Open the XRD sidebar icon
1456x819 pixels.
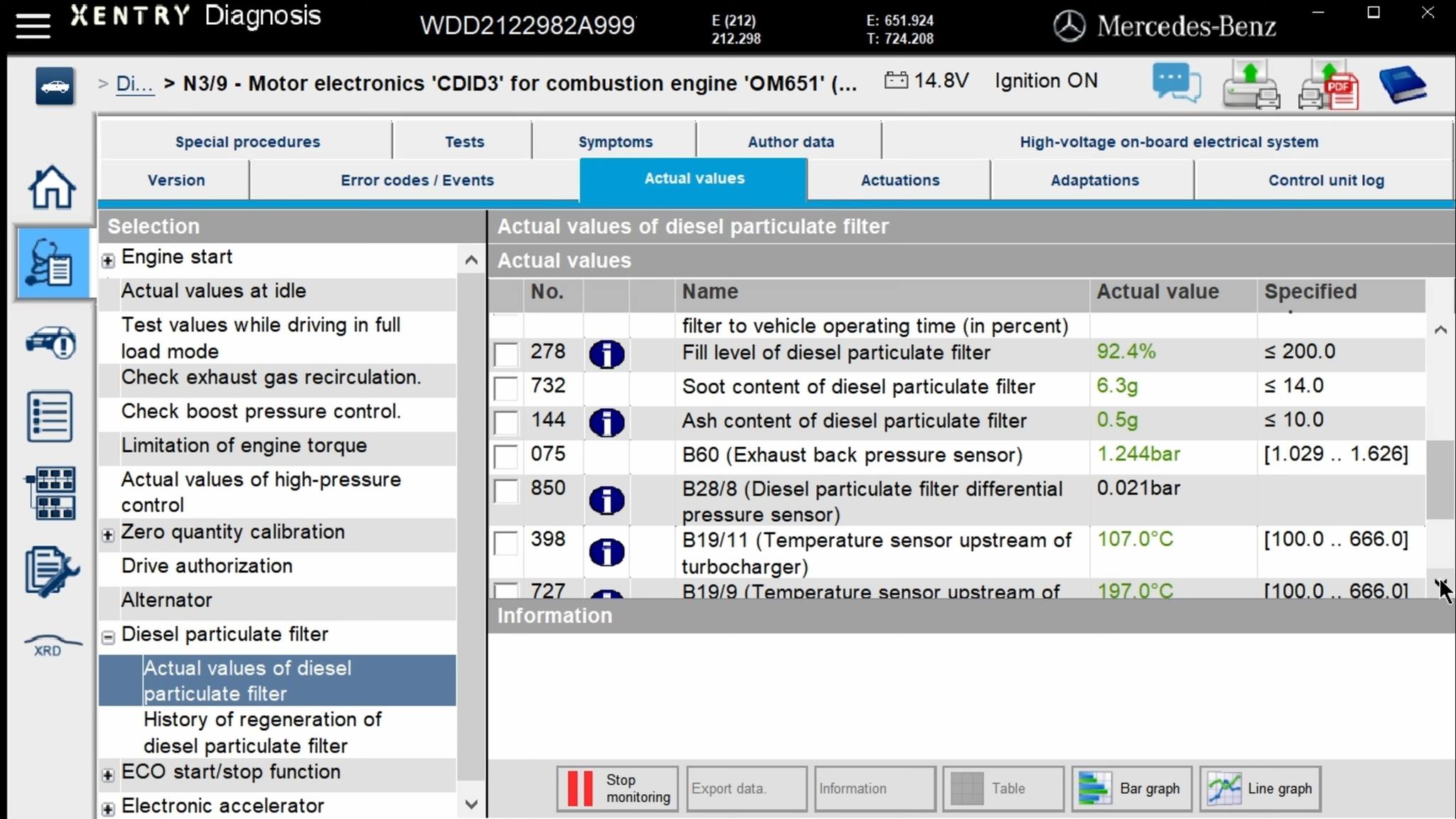[51, 646]
